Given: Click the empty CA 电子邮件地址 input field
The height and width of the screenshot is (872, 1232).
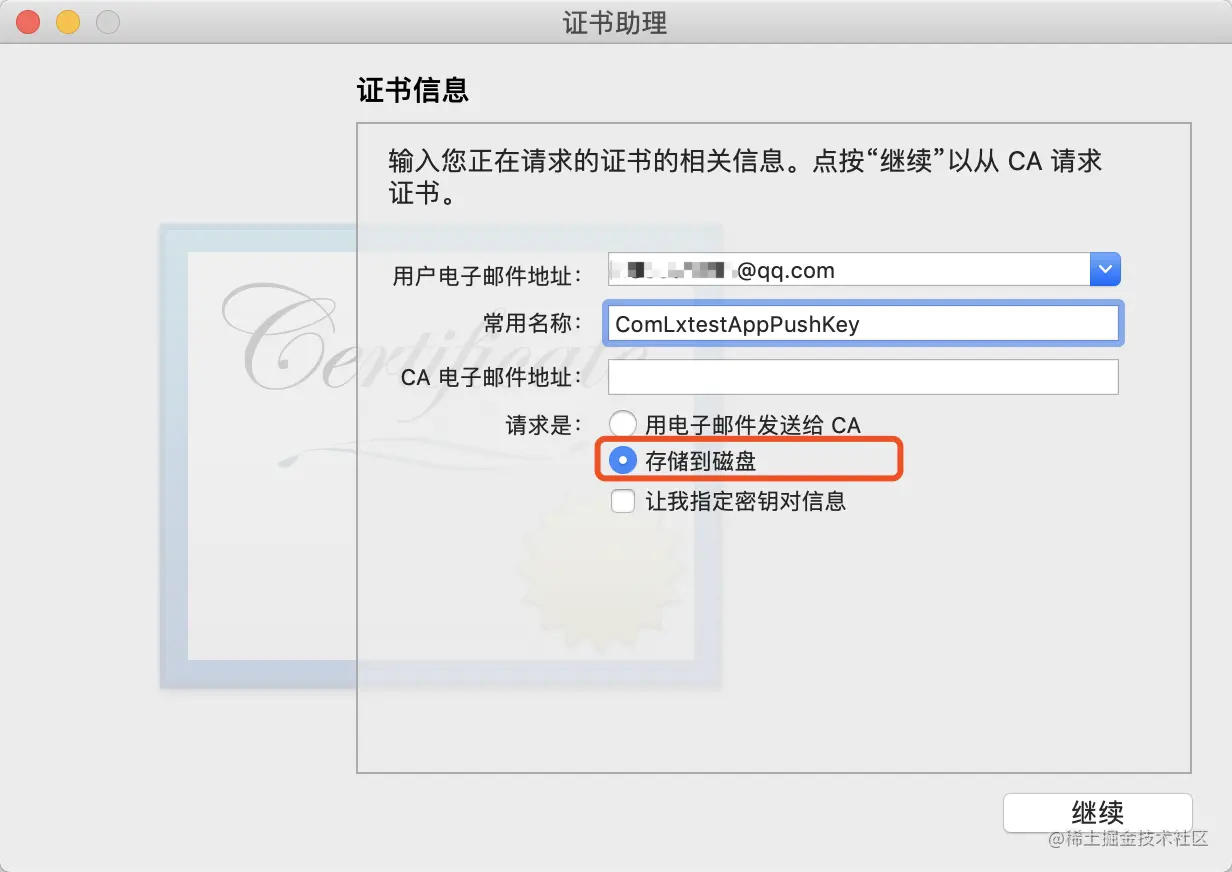Looking at the screenshot, I should point(863,377).
